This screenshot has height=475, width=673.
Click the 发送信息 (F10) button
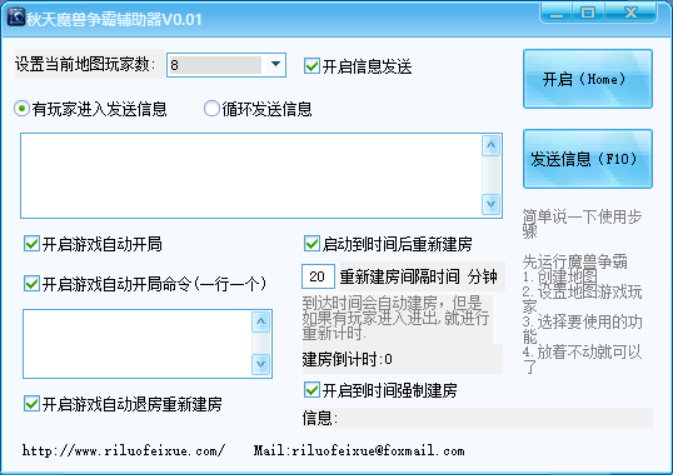(x=588, y=159)
